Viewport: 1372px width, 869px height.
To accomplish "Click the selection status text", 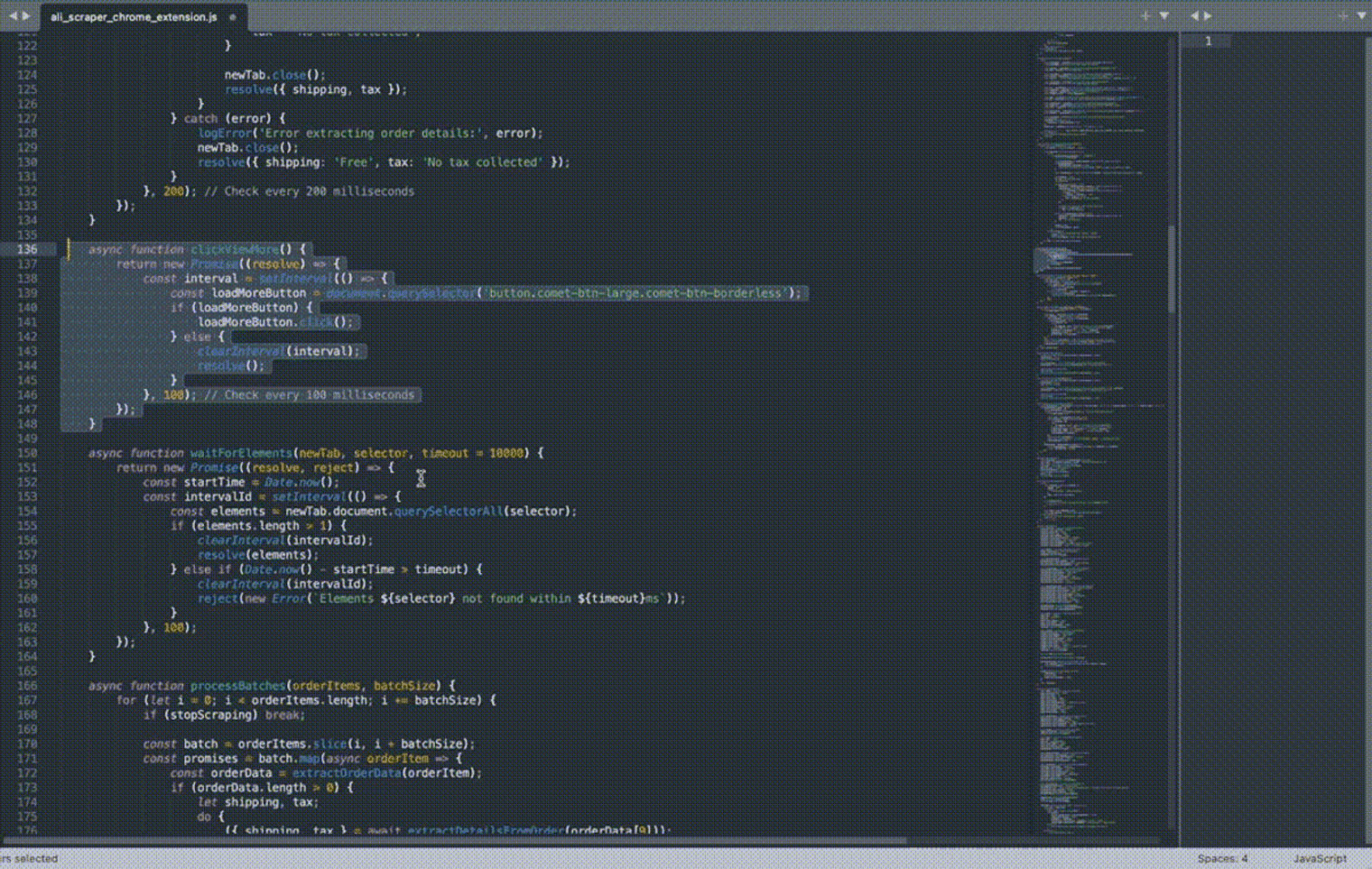I will click(29, 858).
